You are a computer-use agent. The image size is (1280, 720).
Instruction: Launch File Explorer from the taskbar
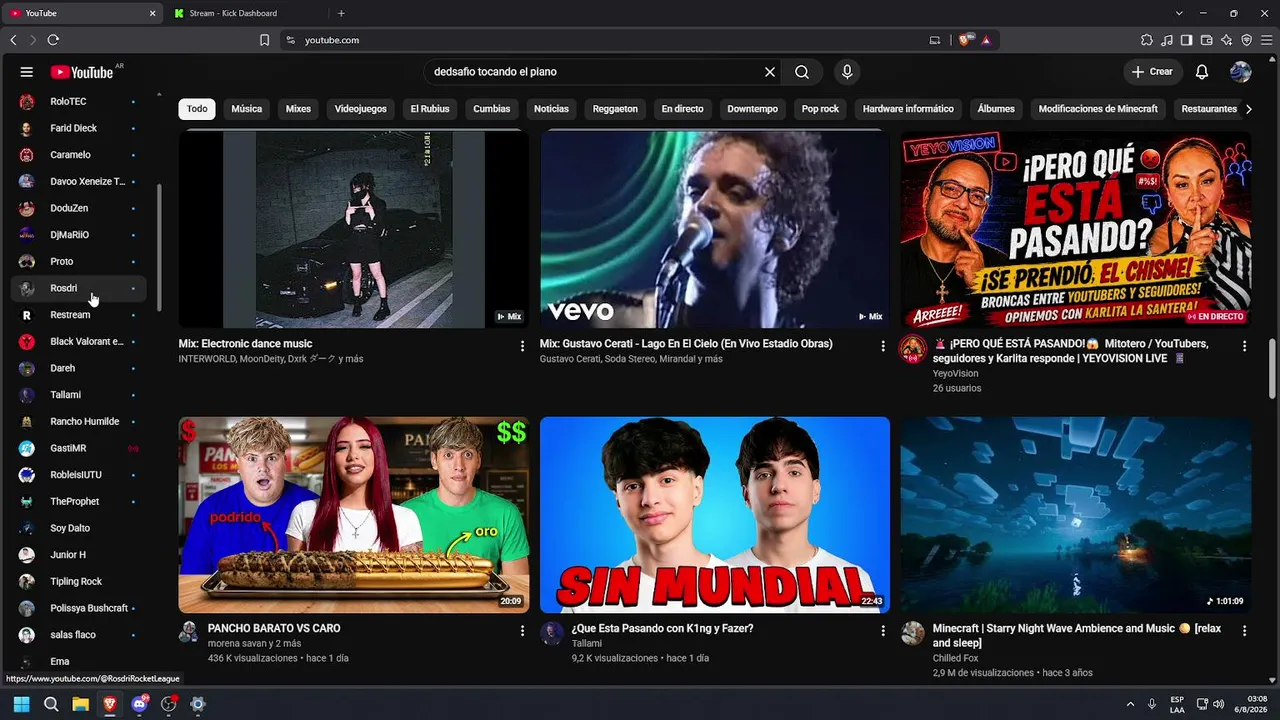80,704
